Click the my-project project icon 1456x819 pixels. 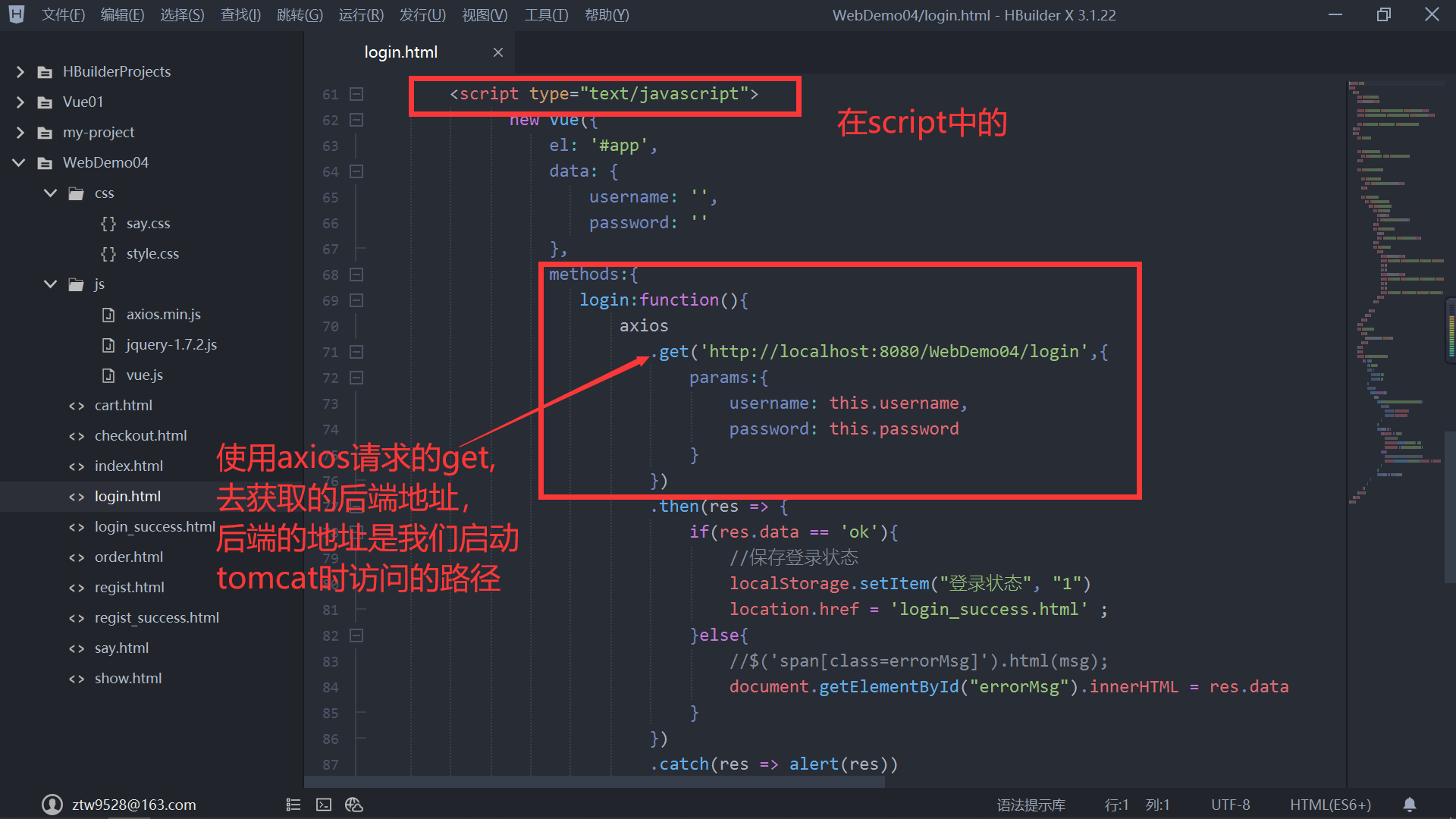tap(45, 133)
